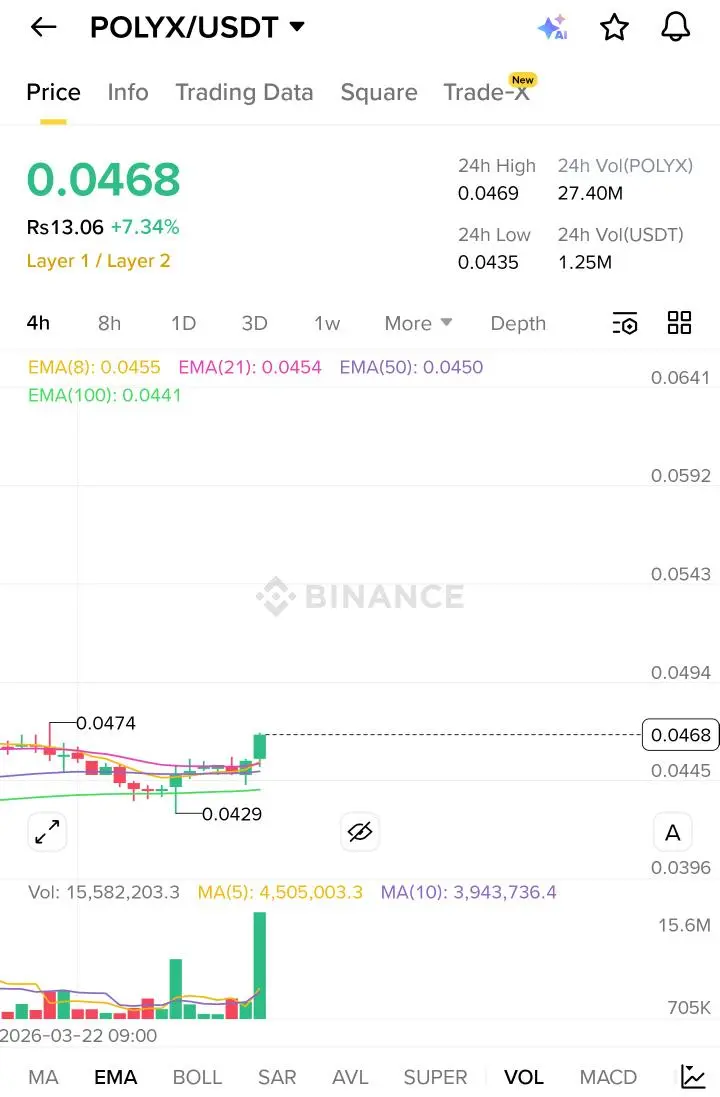Go back with the left arrow
This screenshot has width=720, height=1097.
point(43,27)
